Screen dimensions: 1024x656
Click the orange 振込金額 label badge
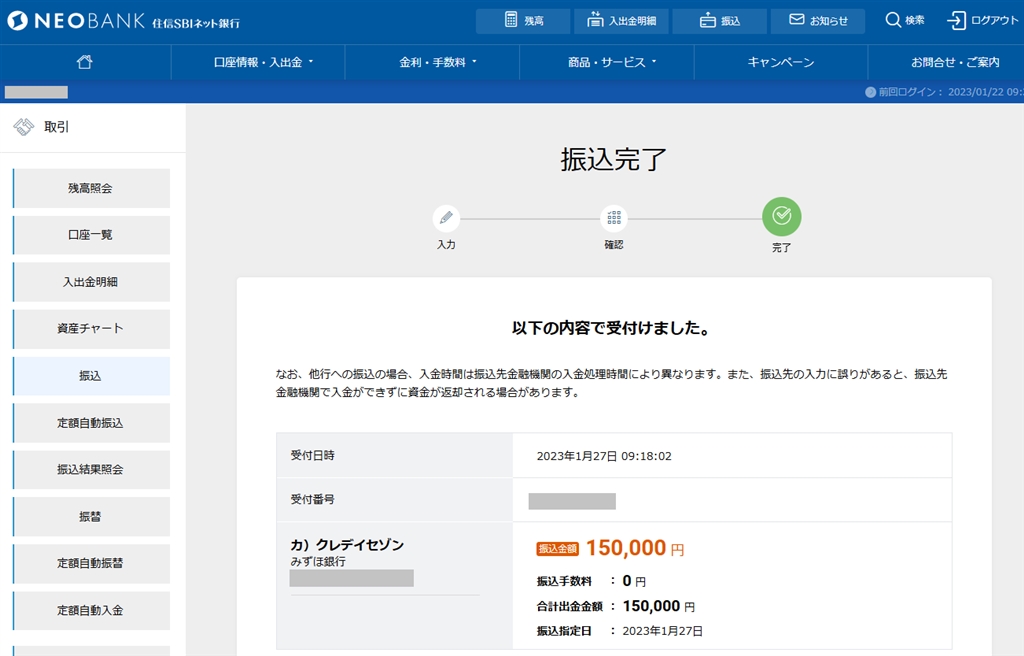558,549
